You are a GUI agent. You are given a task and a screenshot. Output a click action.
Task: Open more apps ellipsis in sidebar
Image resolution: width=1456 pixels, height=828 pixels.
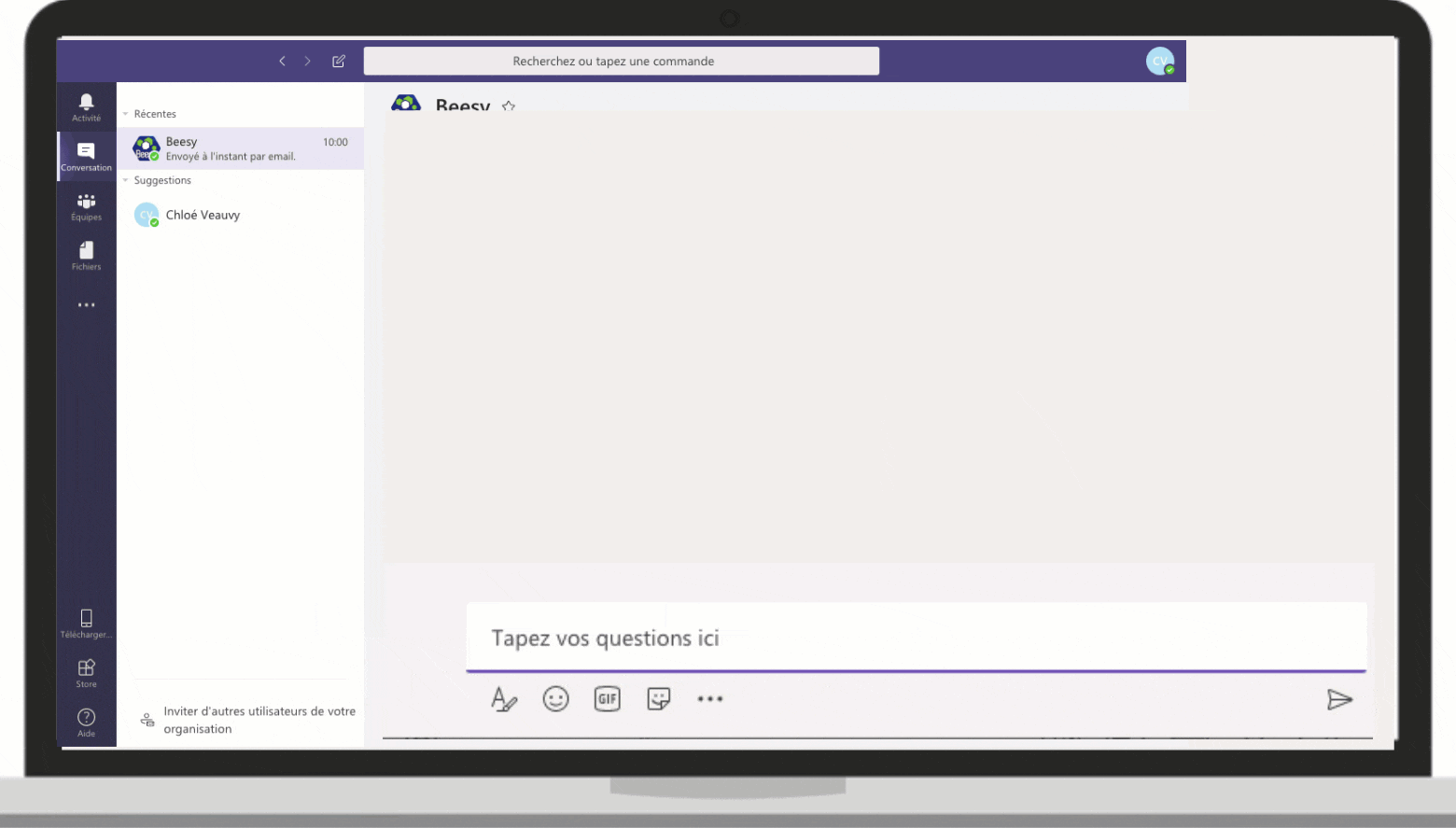pos(86,305)
